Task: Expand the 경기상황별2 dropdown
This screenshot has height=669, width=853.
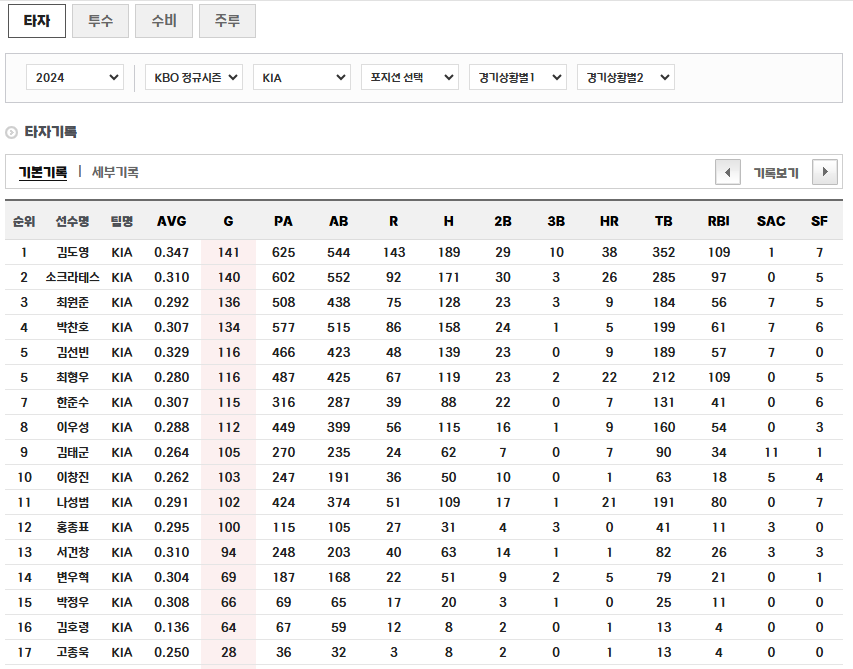Action: 626,77
